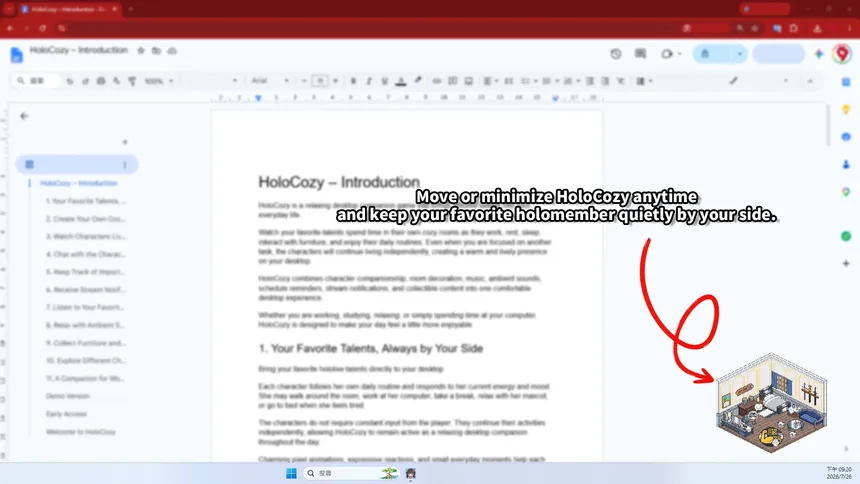Decrease font size with minus button
Image resolution: width=860 pixels, height=484 pixels.
pos(304,81)
